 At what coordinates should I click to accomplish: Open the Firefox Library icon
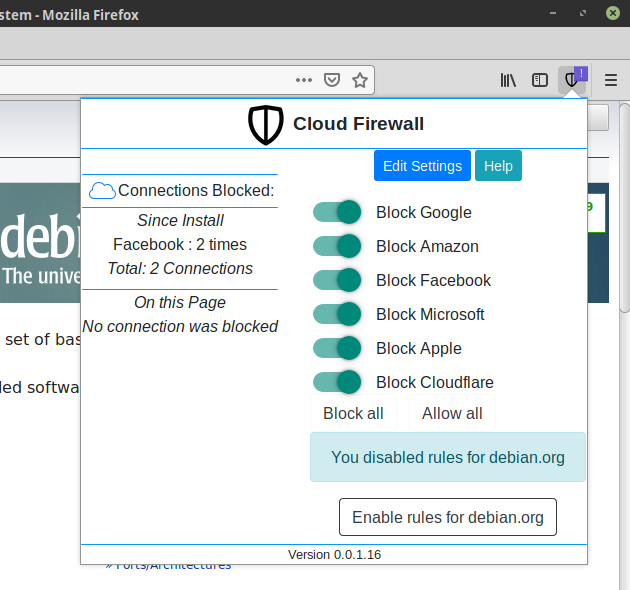508,80
